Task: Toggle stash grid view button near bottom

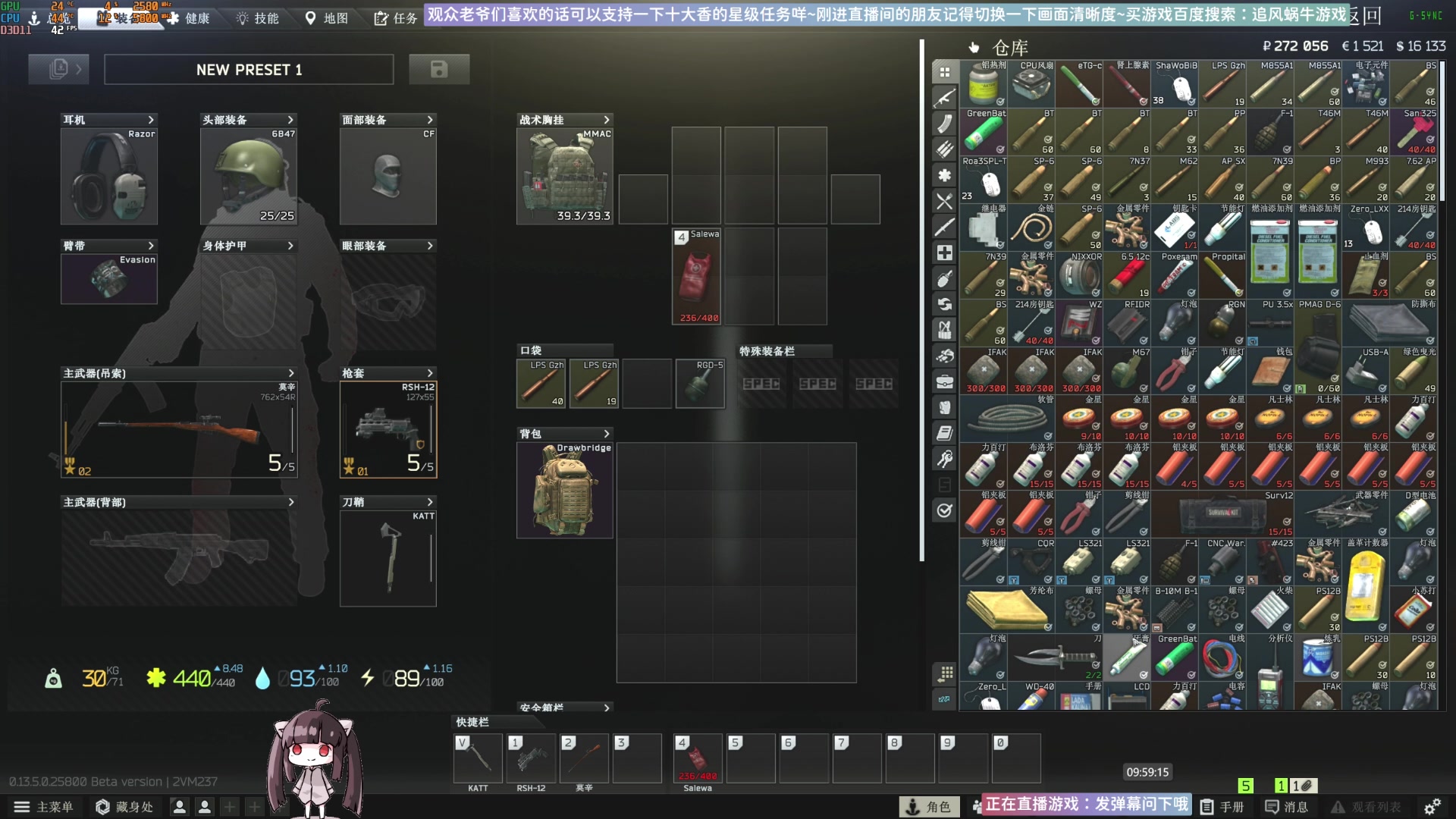Action: [x=945, y=673]
